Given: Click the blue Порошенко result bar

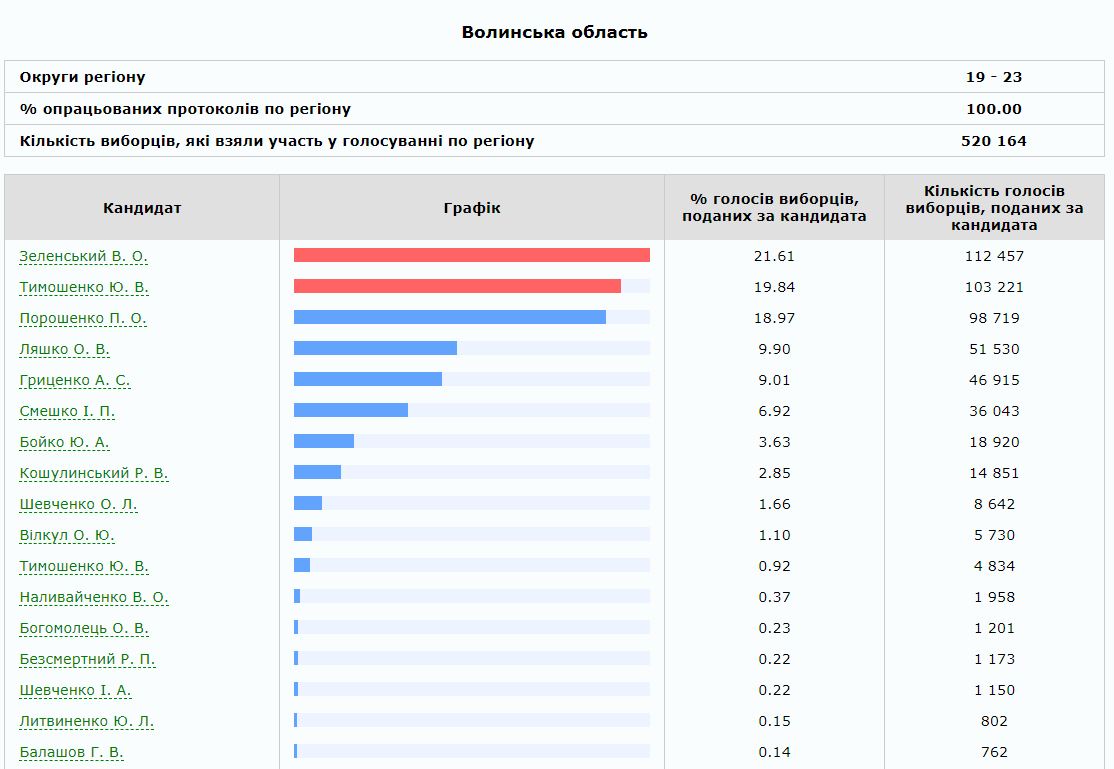Looking at the screenshot, I should point(449,318).
